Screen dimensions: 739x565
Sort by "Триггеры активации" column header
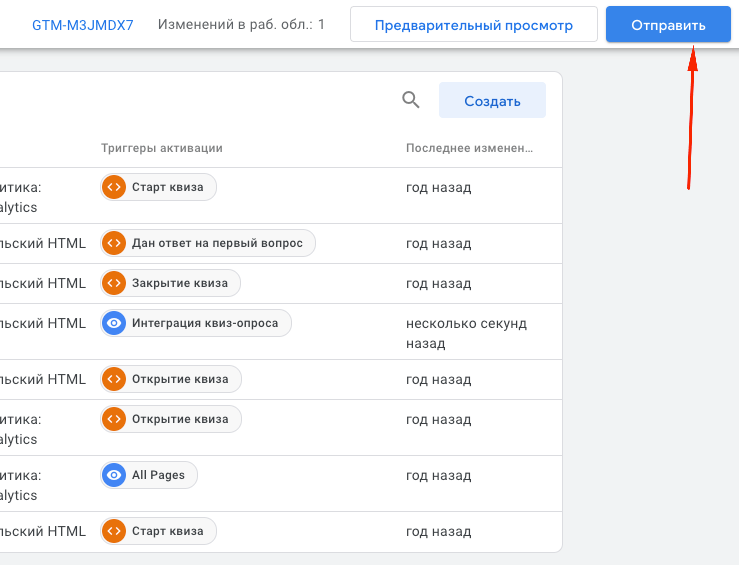tap(161, 148)
